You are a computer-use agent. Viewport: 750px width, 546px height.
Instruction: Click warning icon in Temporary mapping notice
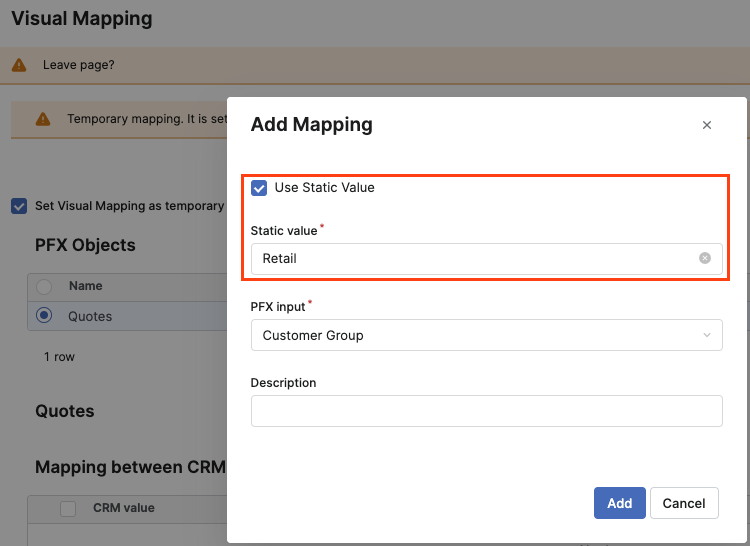(x=43, y=119)
